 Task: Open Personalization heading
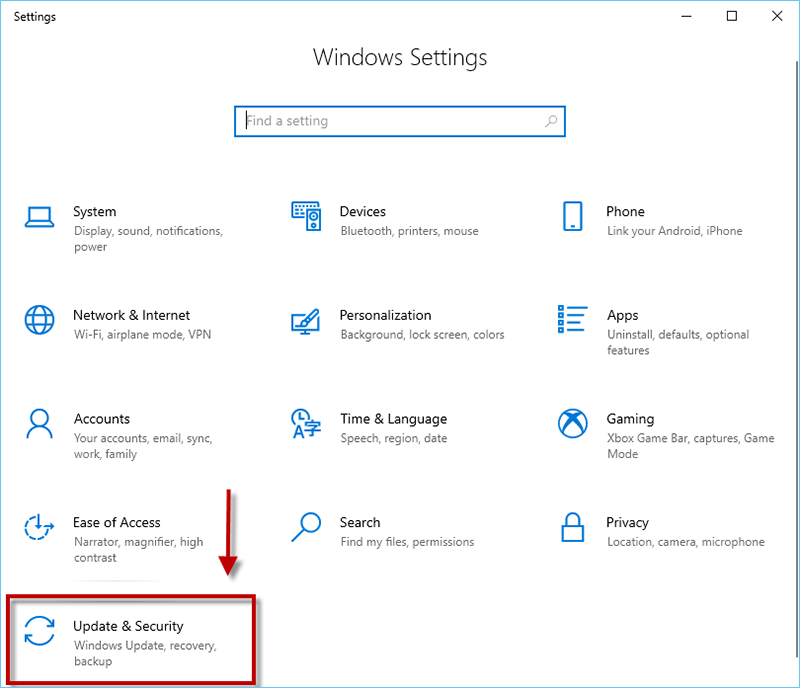click(x=385, y=315)
